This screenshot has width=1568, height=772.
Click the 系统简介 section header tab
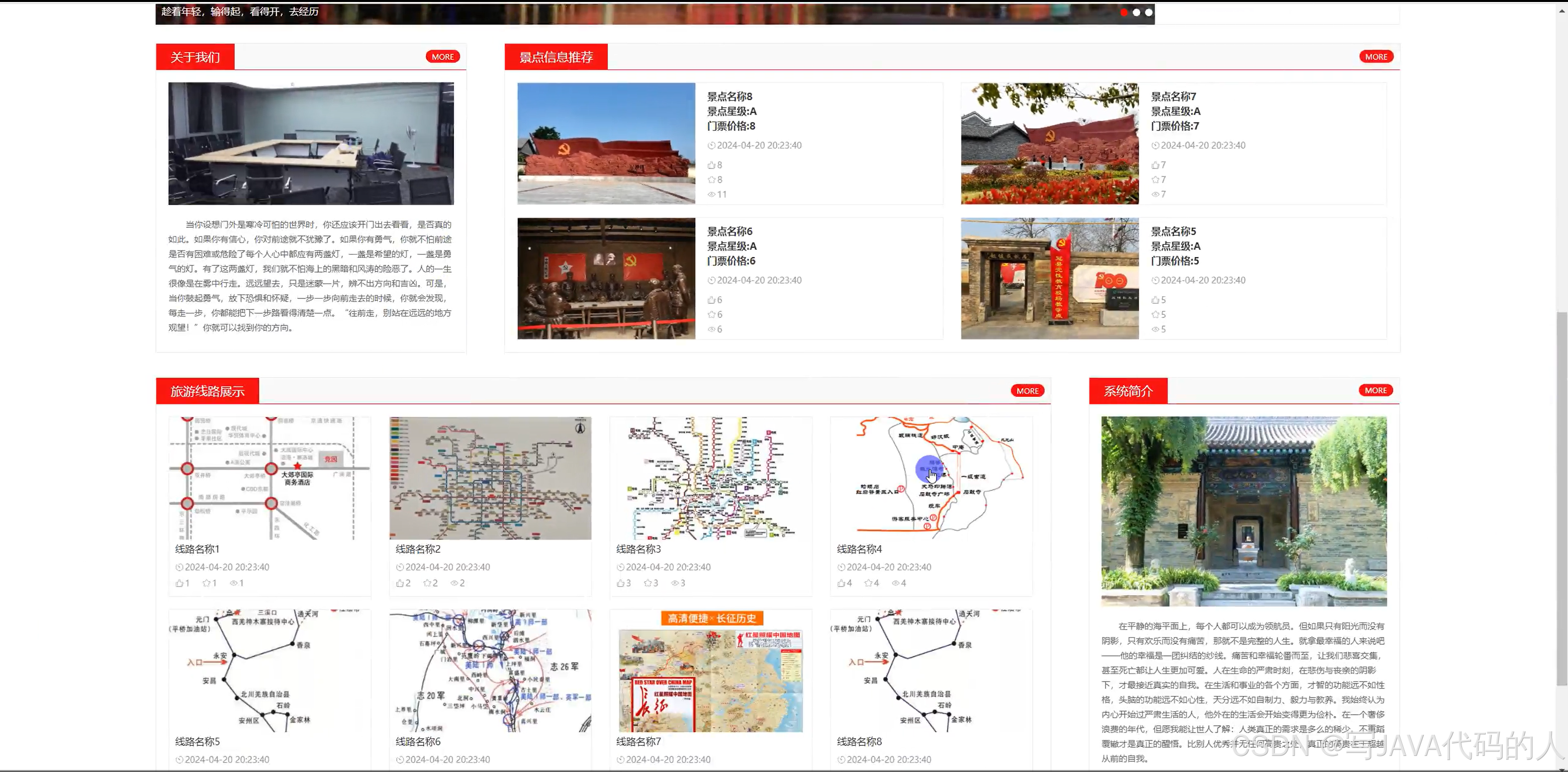(1128, 391)
